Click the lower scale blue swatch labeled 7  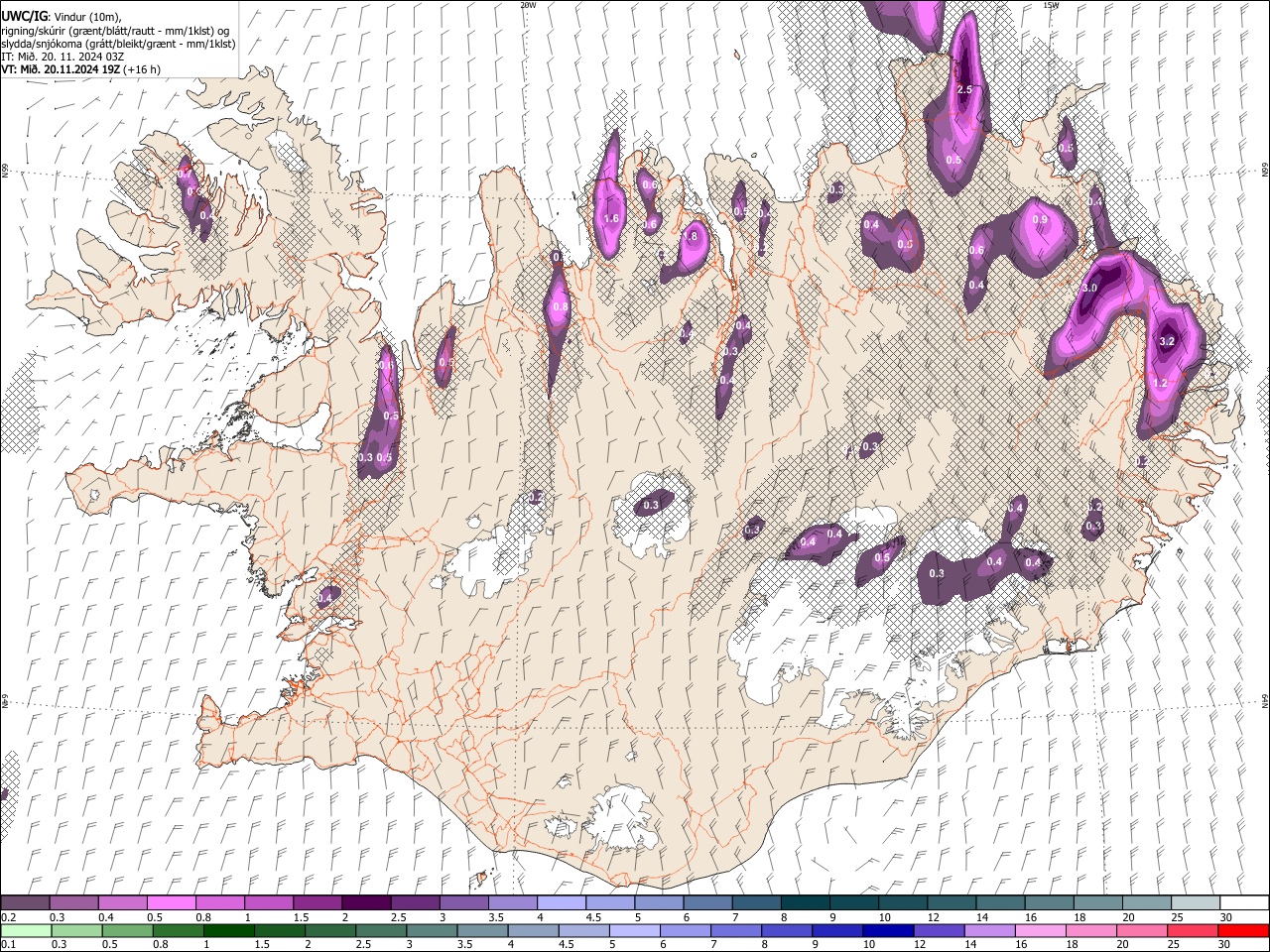(x=736, y=931)
